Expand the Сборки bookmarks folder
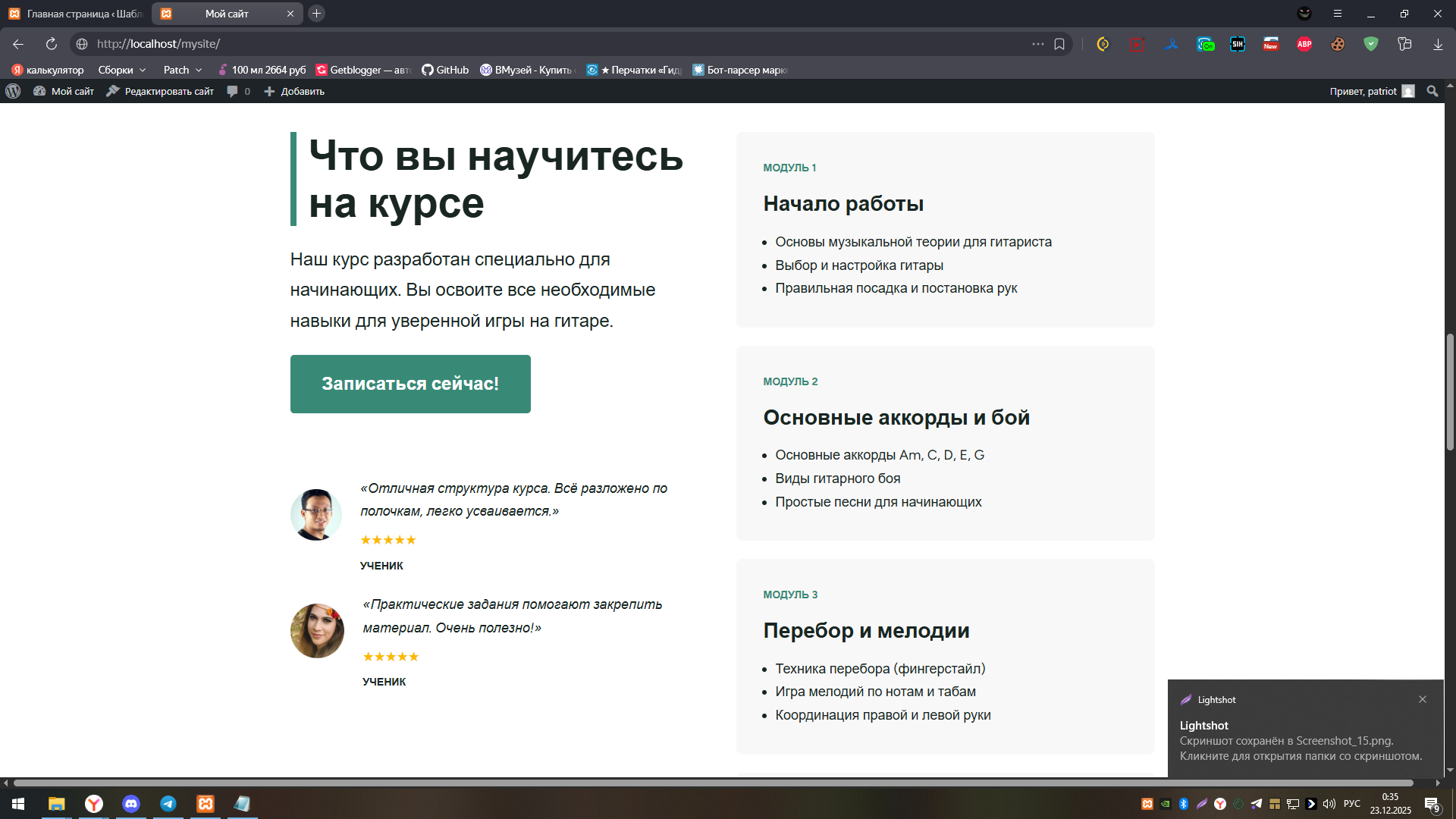Screen dimensions: 1456x819 [121, 70]
